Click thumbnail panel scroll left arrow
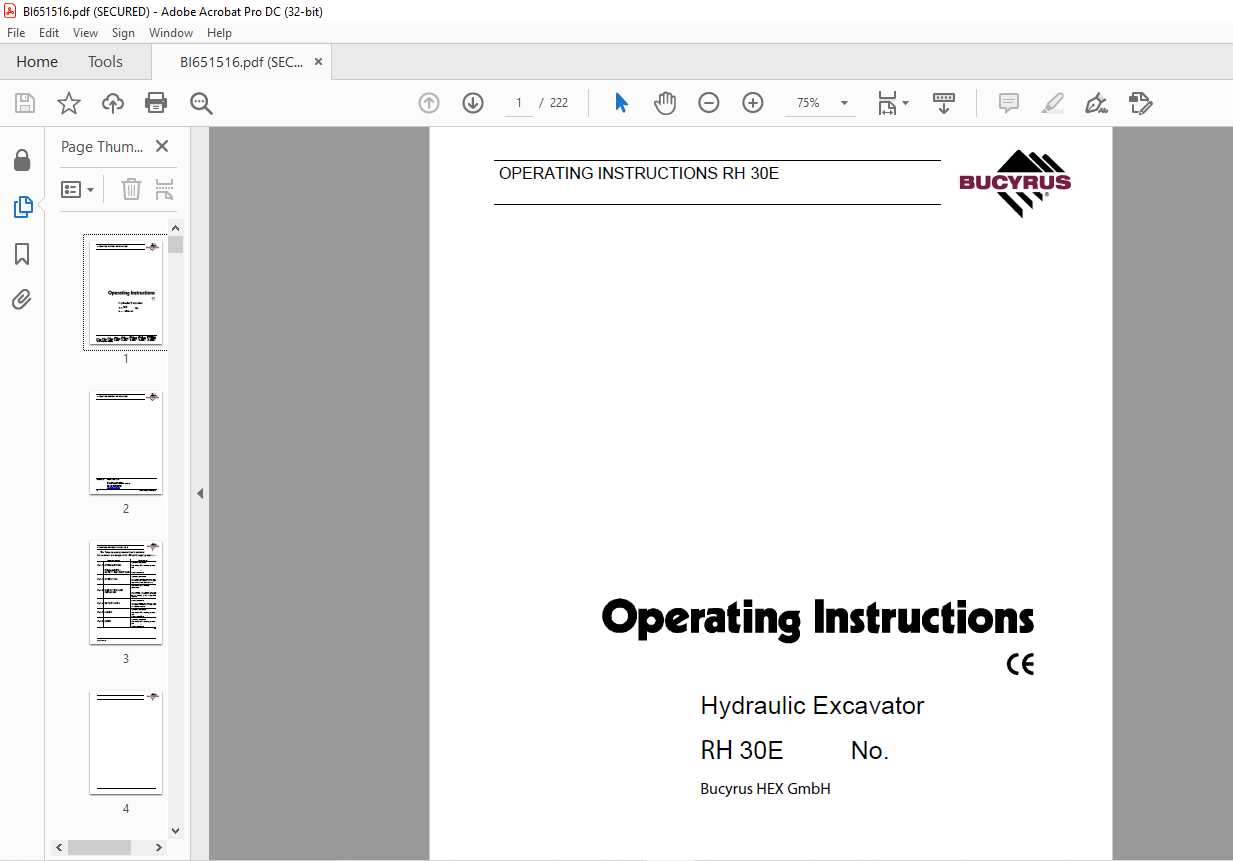 (61, 848)
